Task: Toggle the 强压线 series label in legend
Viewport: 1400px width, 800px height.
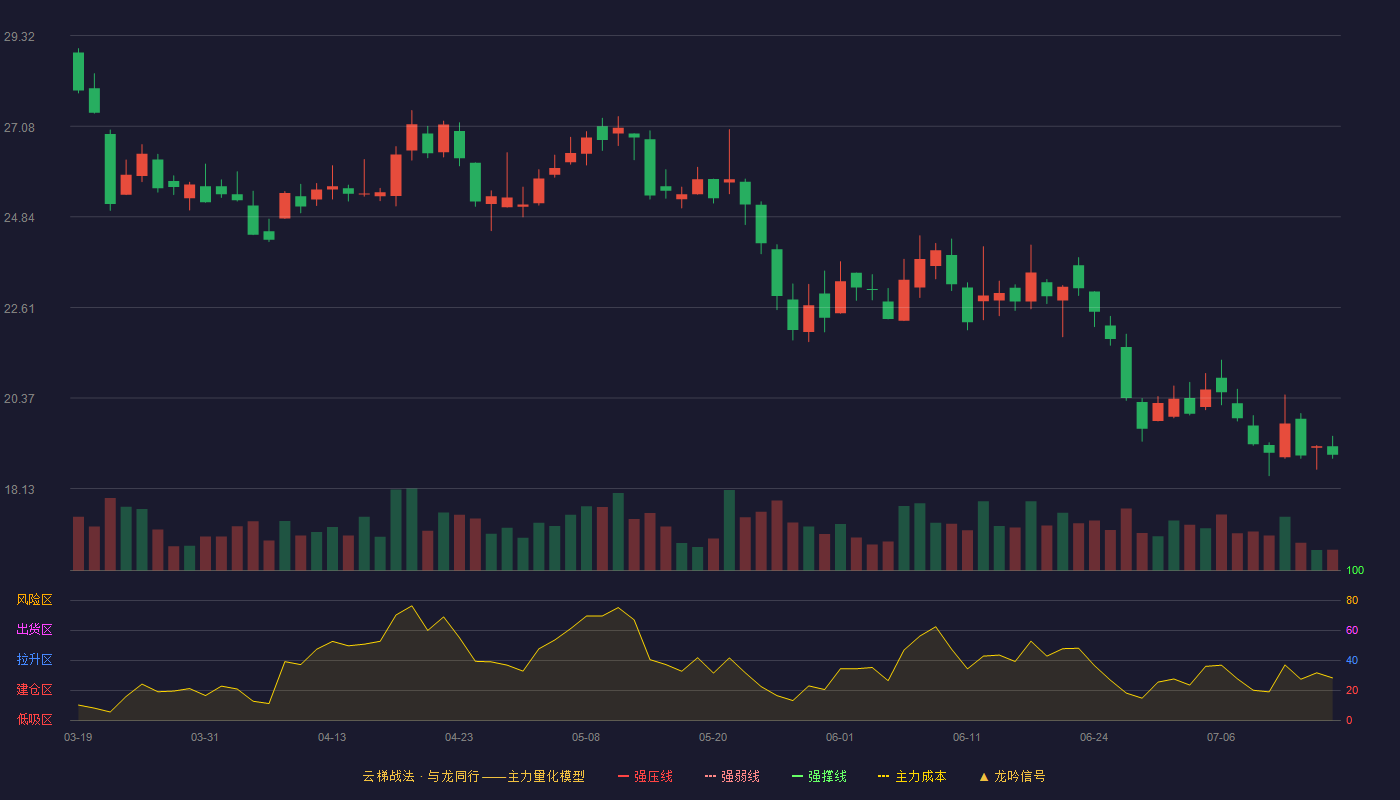Action: point(653,776)
